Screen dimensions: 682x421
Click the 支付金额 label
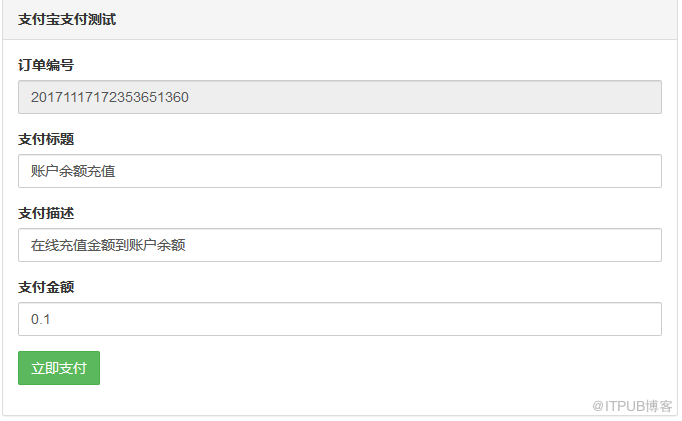46,287
